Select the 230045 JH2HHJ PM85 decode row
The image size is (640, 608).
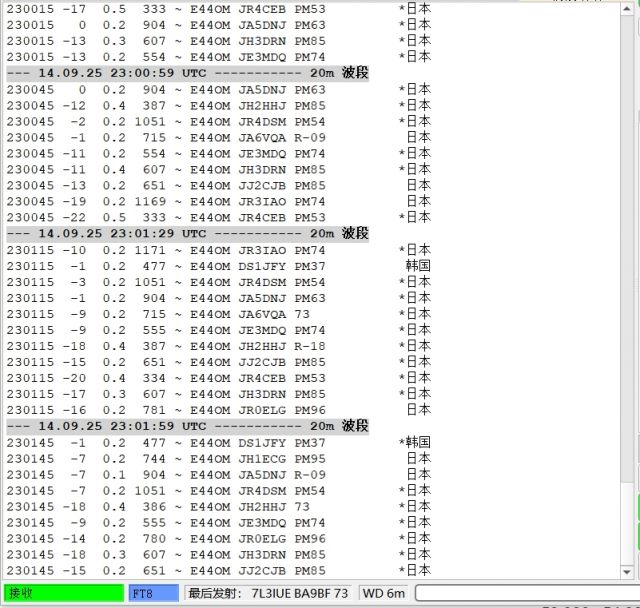coord(218,105)
